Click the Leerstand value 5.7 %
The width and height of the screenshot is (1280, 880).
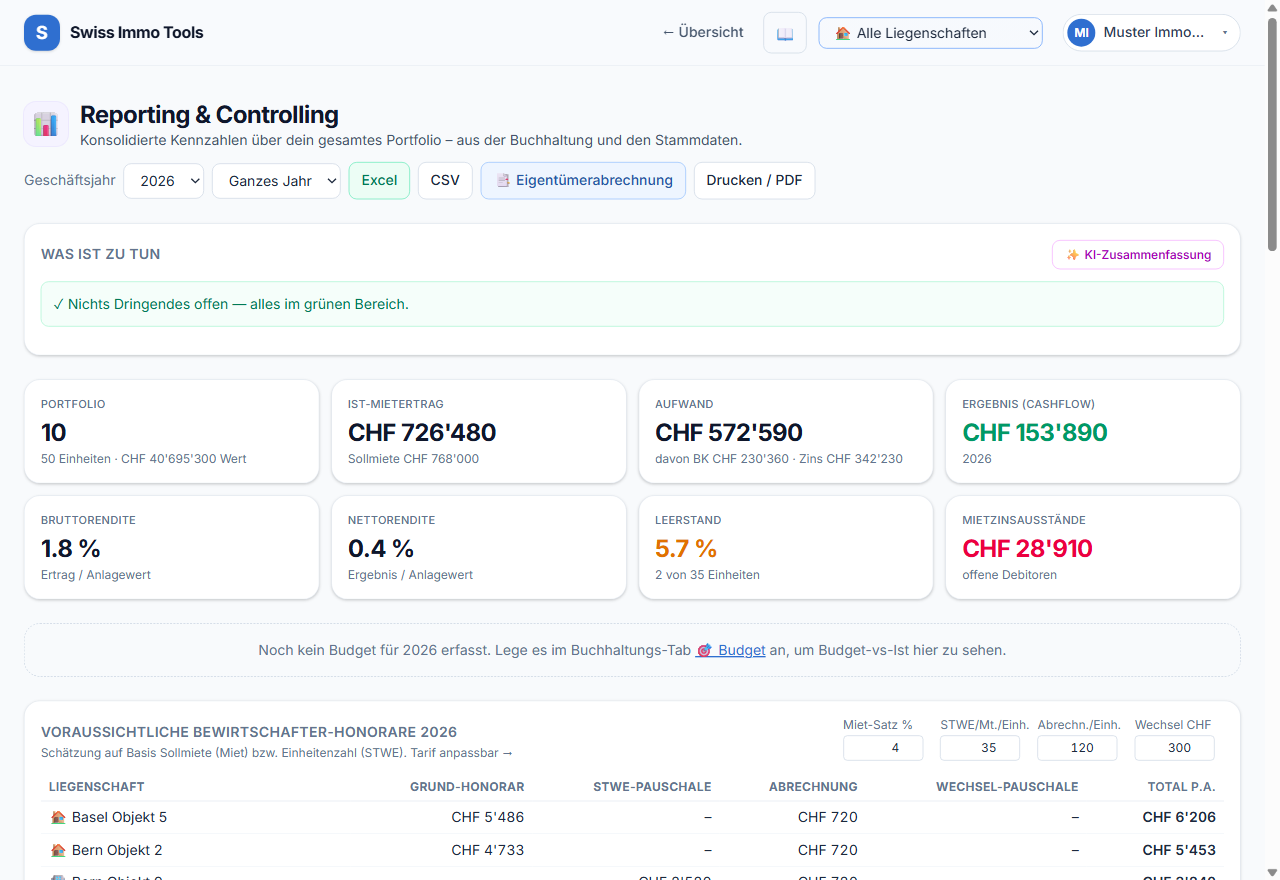[686, 549]
